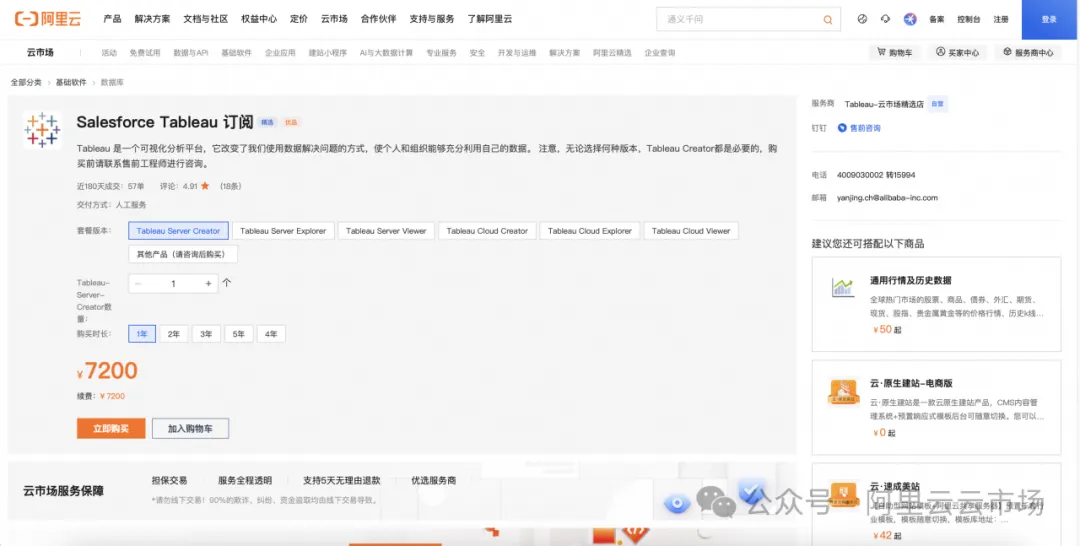Screen dimensions: 1080x546
Task: Click 全部分类 in the breadcrumb
Action: point(25,82)
